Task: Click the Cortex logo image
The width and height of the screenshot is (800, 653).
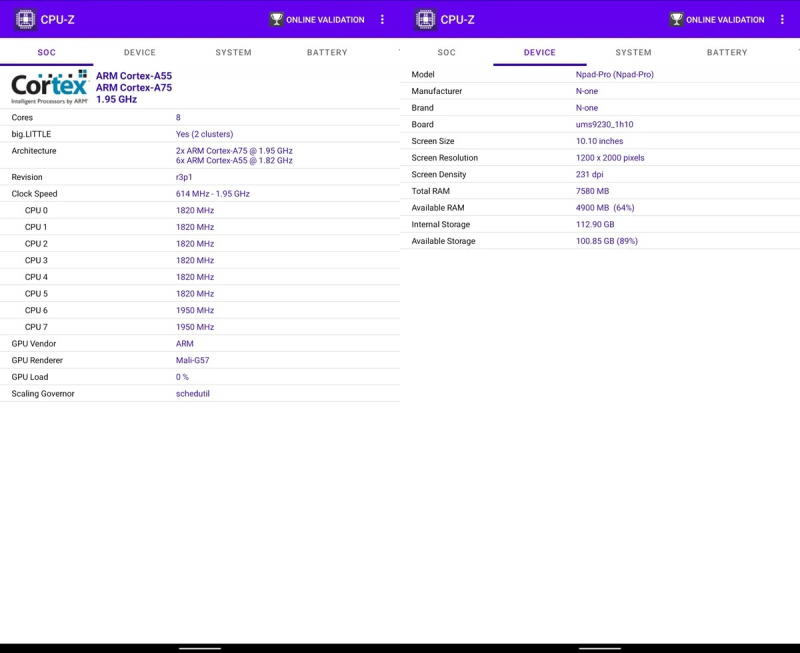Action: [49, 87]
